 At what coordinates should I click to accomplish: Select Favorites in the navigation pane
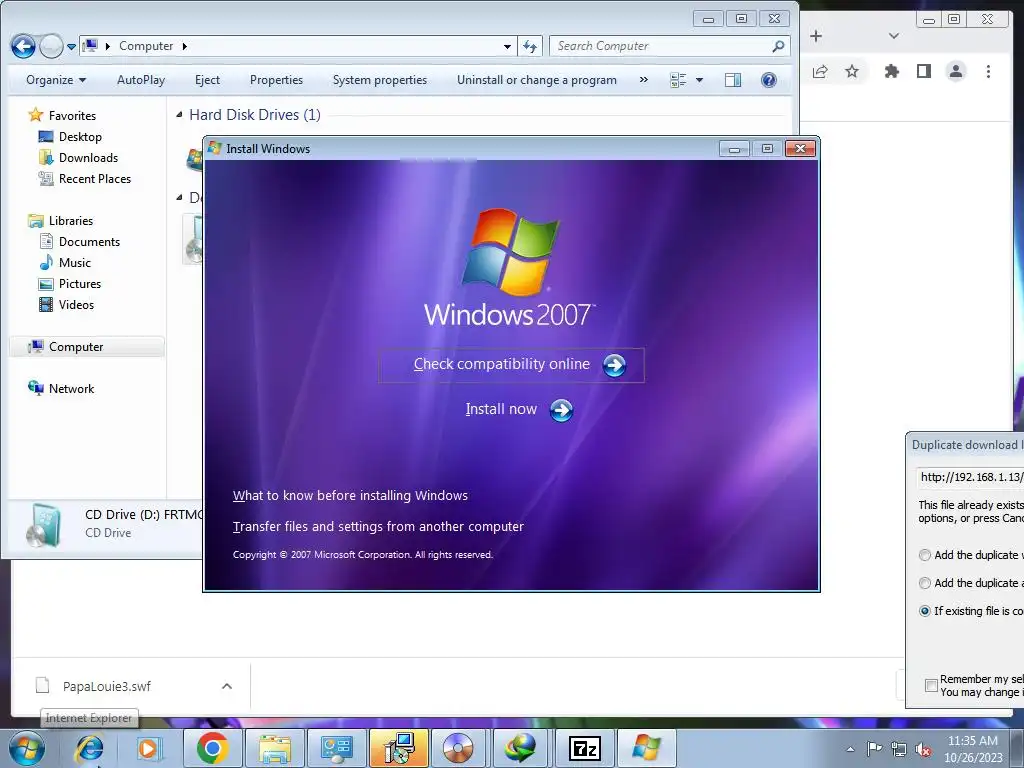pyautogui.click(x=72, y=116)
